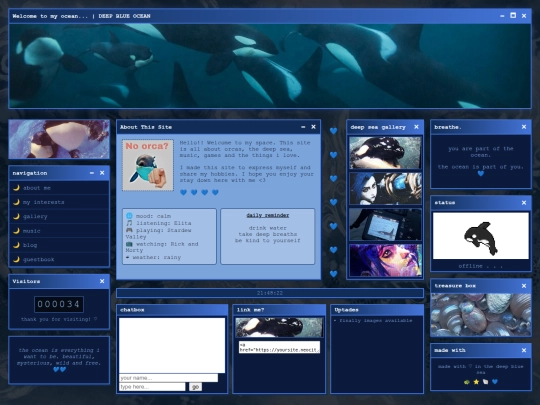Click the orca banner in link me box
The width and height of the screenshot is (540, 405).
click(279, 327)
